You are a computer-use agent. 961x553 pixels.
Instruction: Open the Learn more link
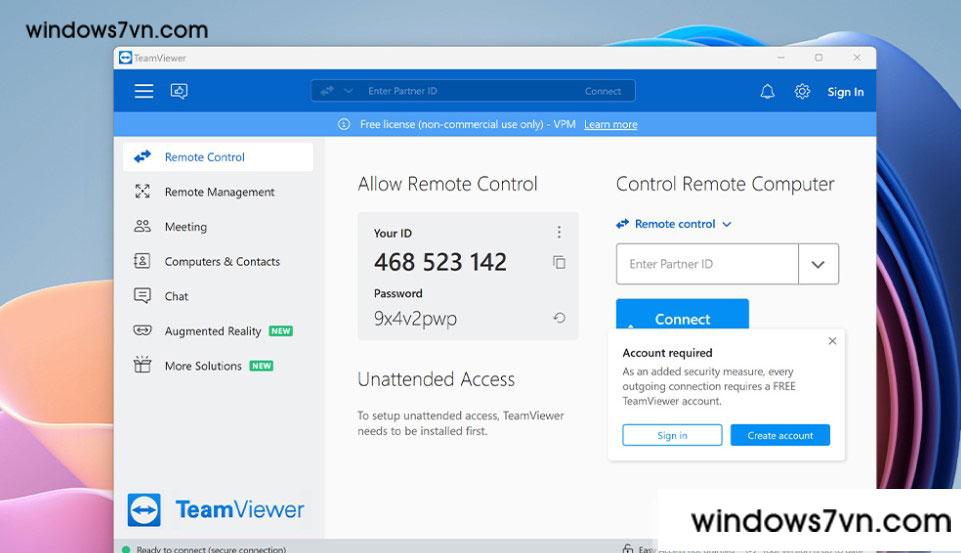(x=610, y=124)
